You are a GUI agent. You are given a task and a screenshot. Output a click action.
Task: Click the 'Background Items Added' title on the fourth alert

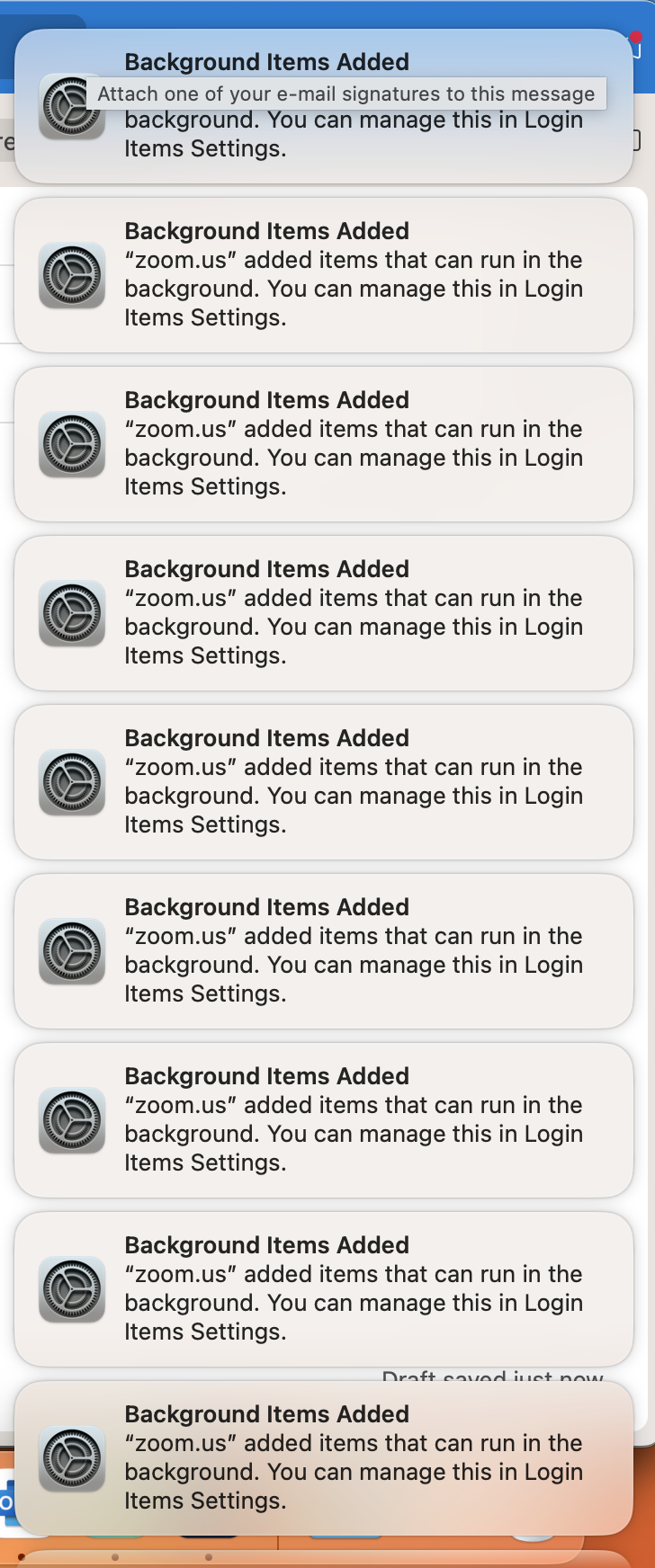point(268,568)
